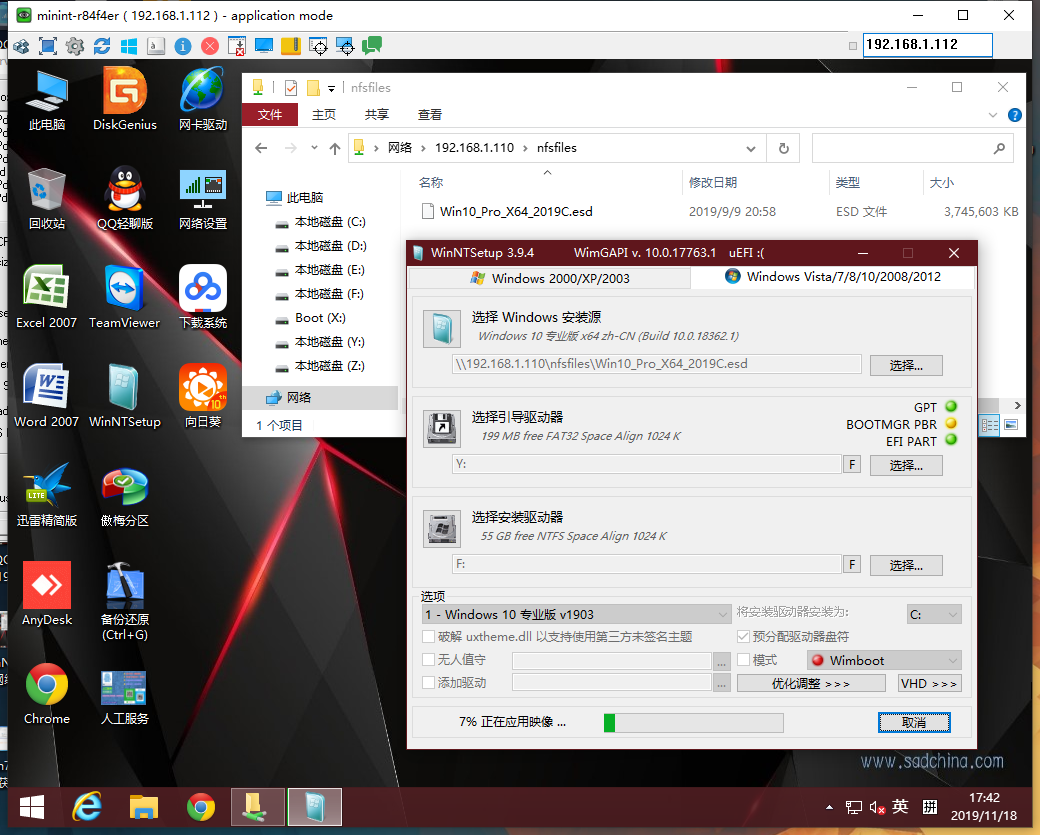Click the green chat bubbles toolbar icon
This screenshot has height=835, width=1040.
coord(371,46)
